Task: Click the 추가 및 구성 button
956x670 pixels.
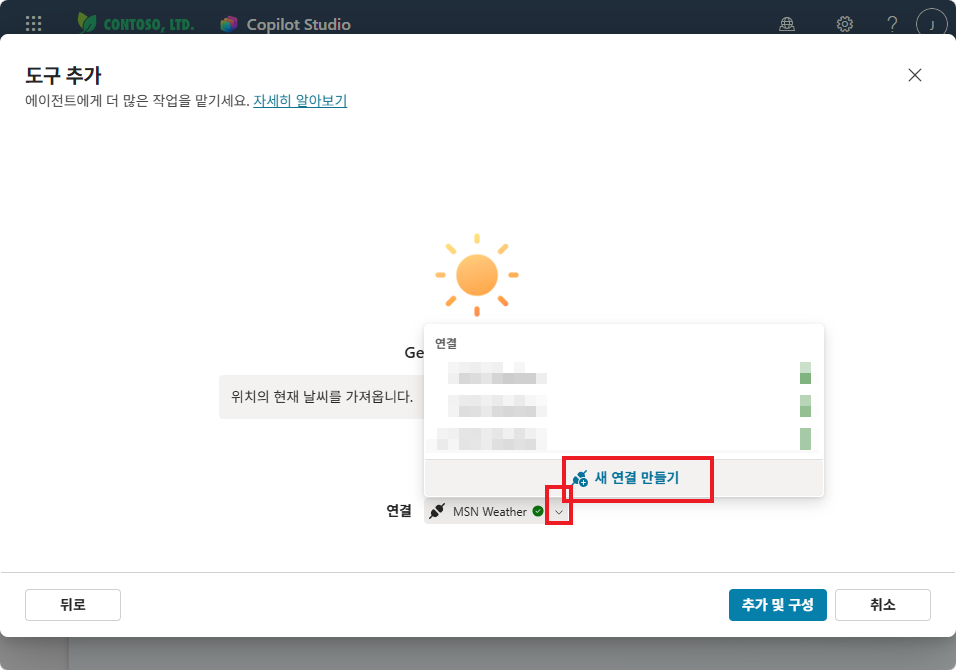Action: click(777, 605)
